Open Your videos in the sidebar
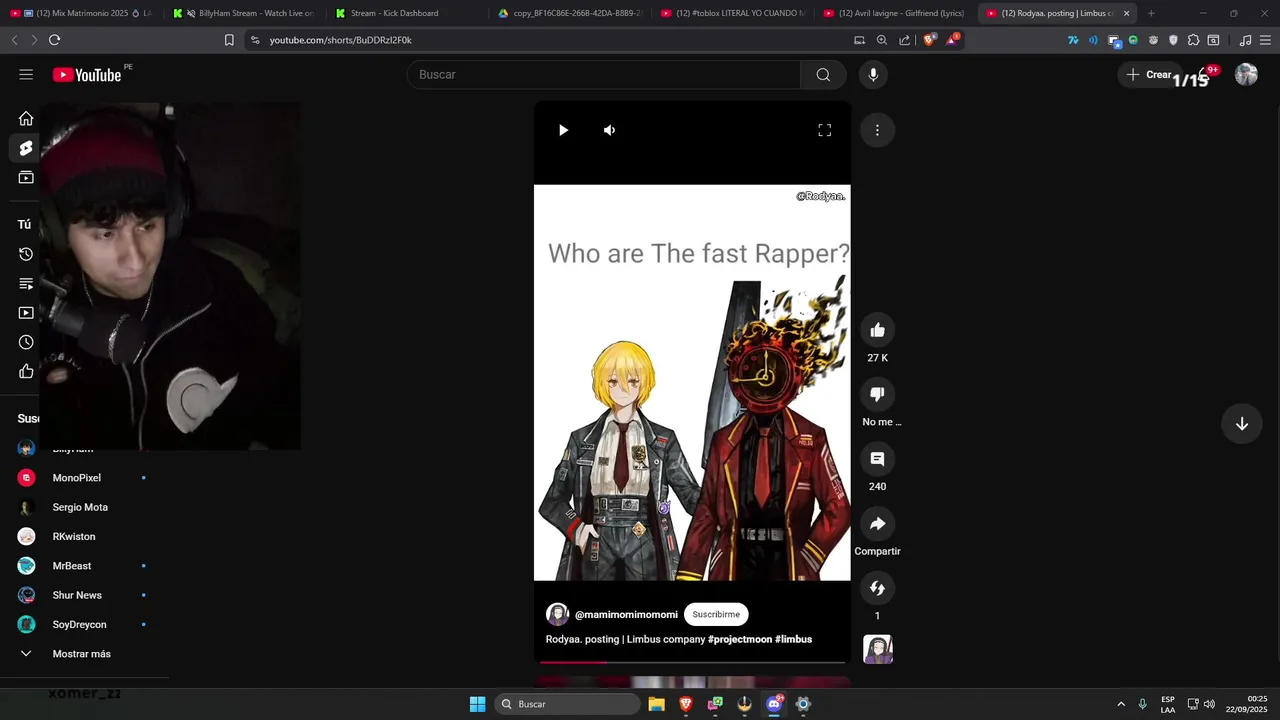Image resolution: width=1280 pixels, height=720 pixels. [x=26, y=313]
